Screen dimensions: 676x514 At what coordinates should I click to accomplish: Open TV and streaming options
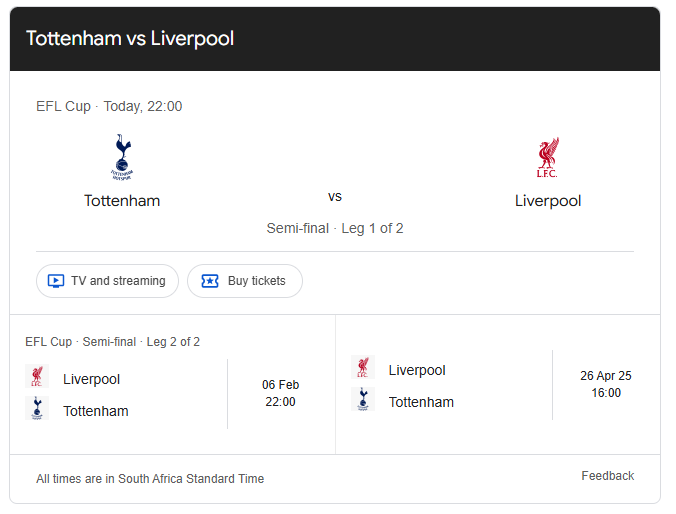(x=107, y=281)
